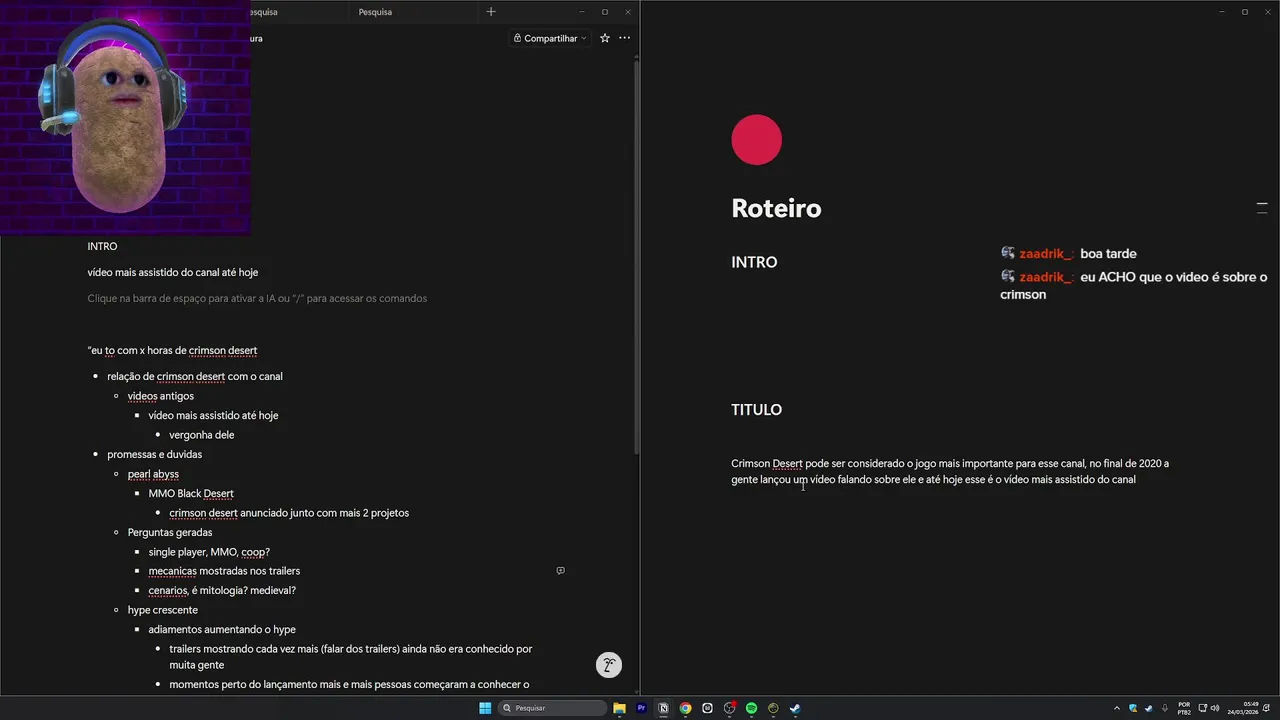Maximize the left Notion window
The height and width of the screenshot is (720, 1280).
click(604, 12)
